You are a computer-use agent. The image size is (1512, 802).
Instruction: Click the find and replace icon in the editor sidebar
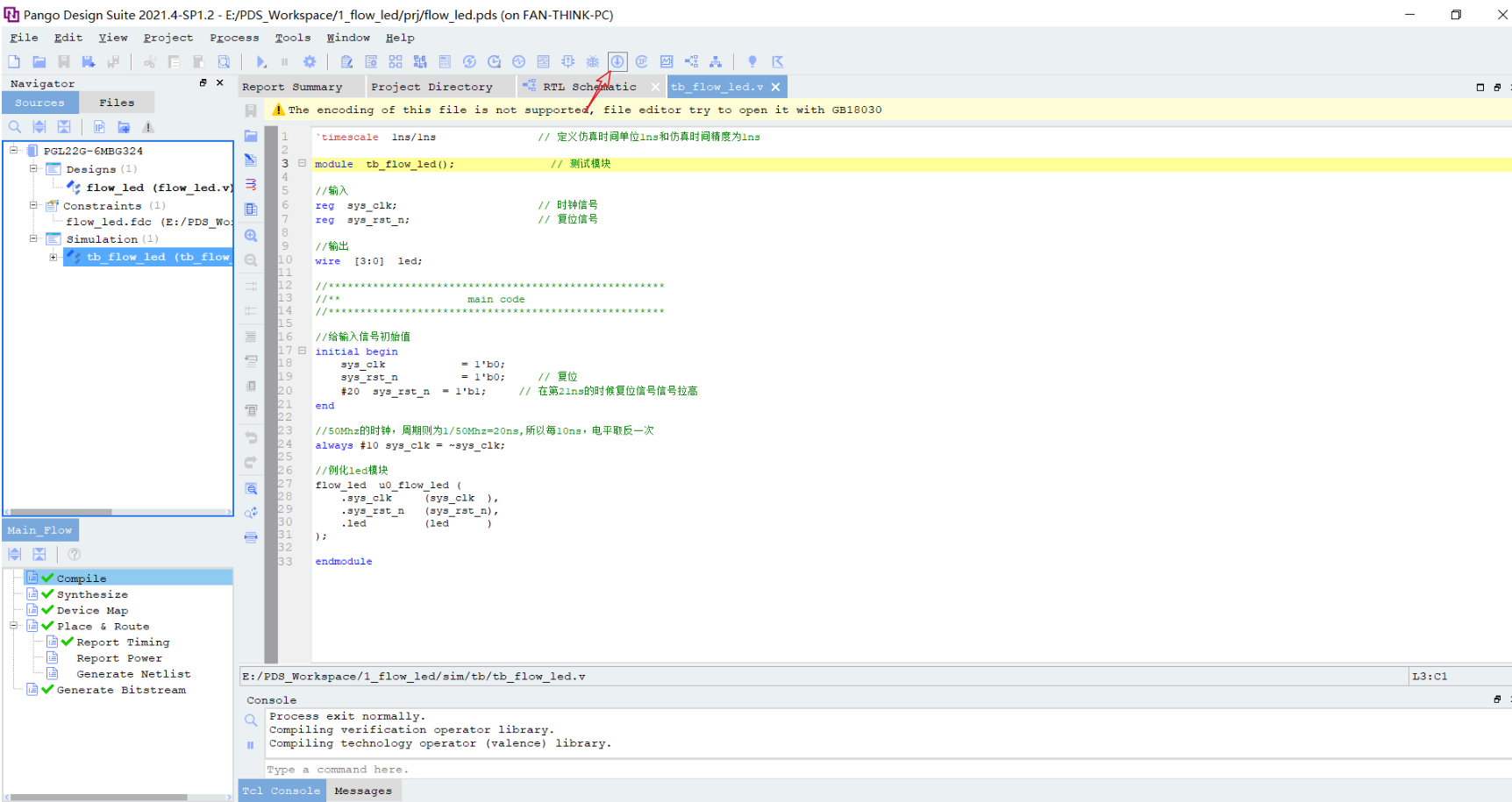[x=251, y=513]
